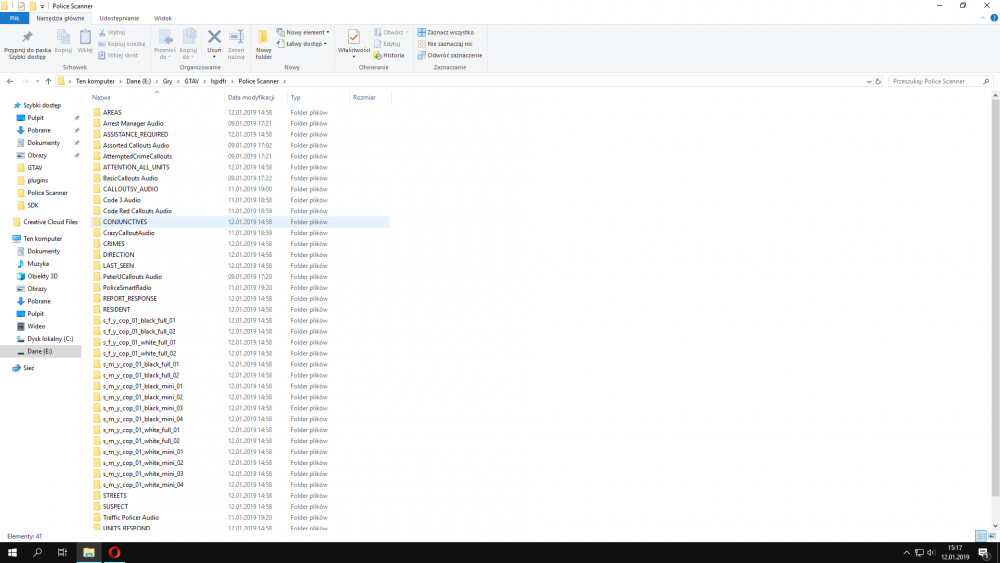Select the PoliceSmartRadio folder

(127, 288)
